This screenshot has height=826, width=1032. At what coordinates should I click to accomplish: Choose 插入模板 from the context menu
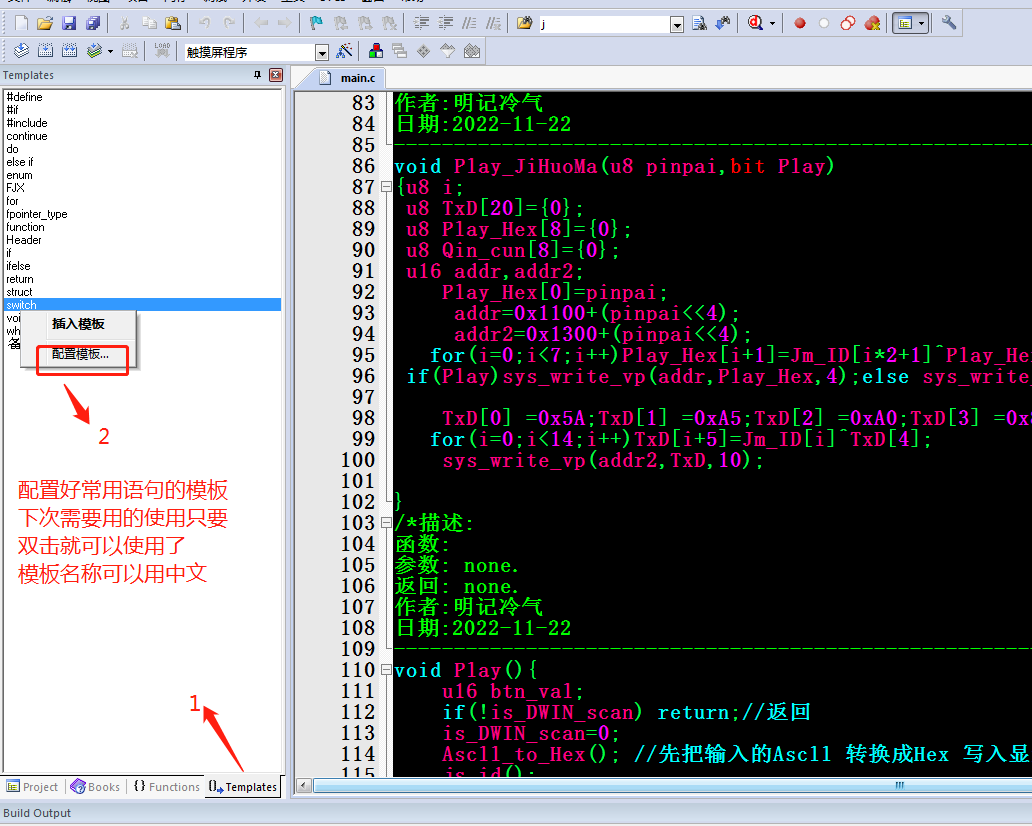(x=79, y=324)
